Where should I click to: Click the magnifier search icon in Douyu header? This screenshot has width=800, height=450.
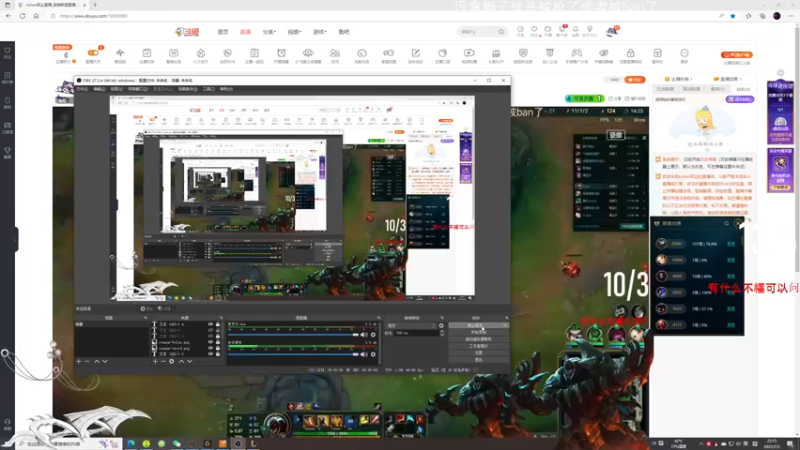[501, 32]
